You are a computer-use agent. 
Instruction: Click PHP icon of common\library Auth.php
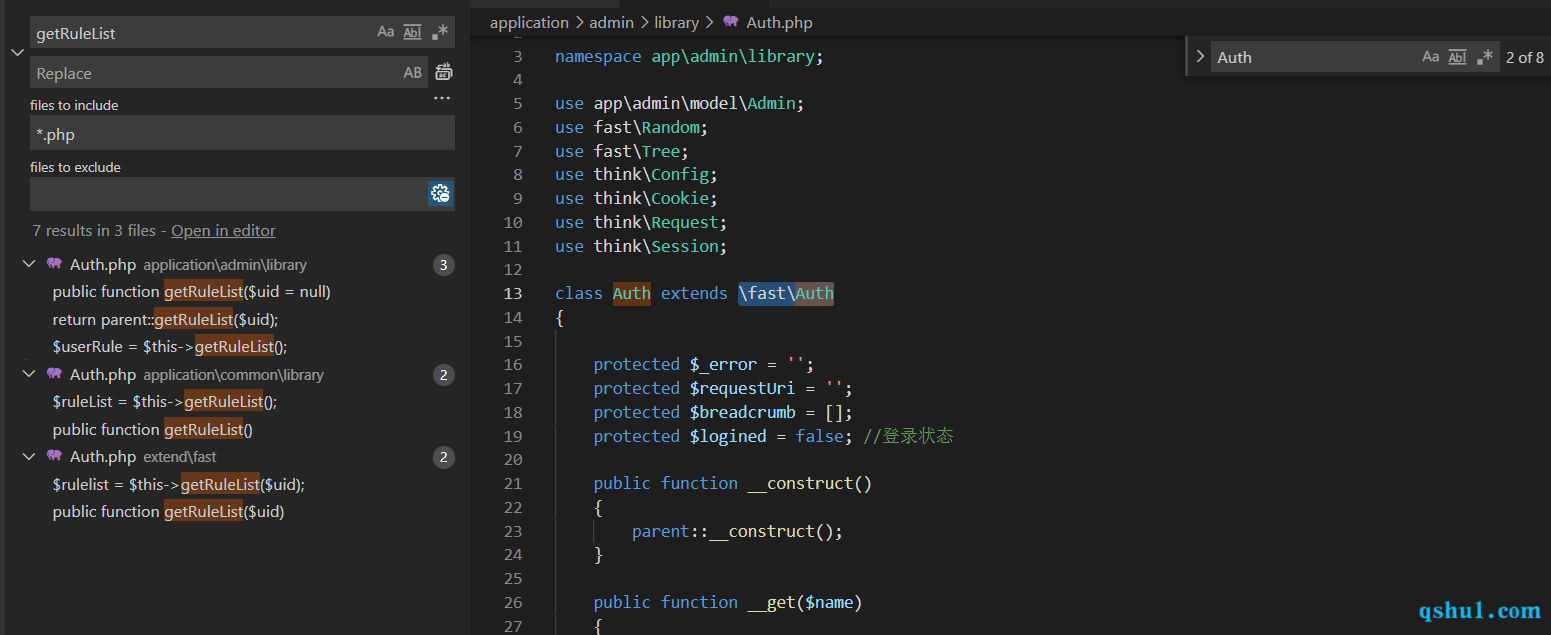click(54, 374)
